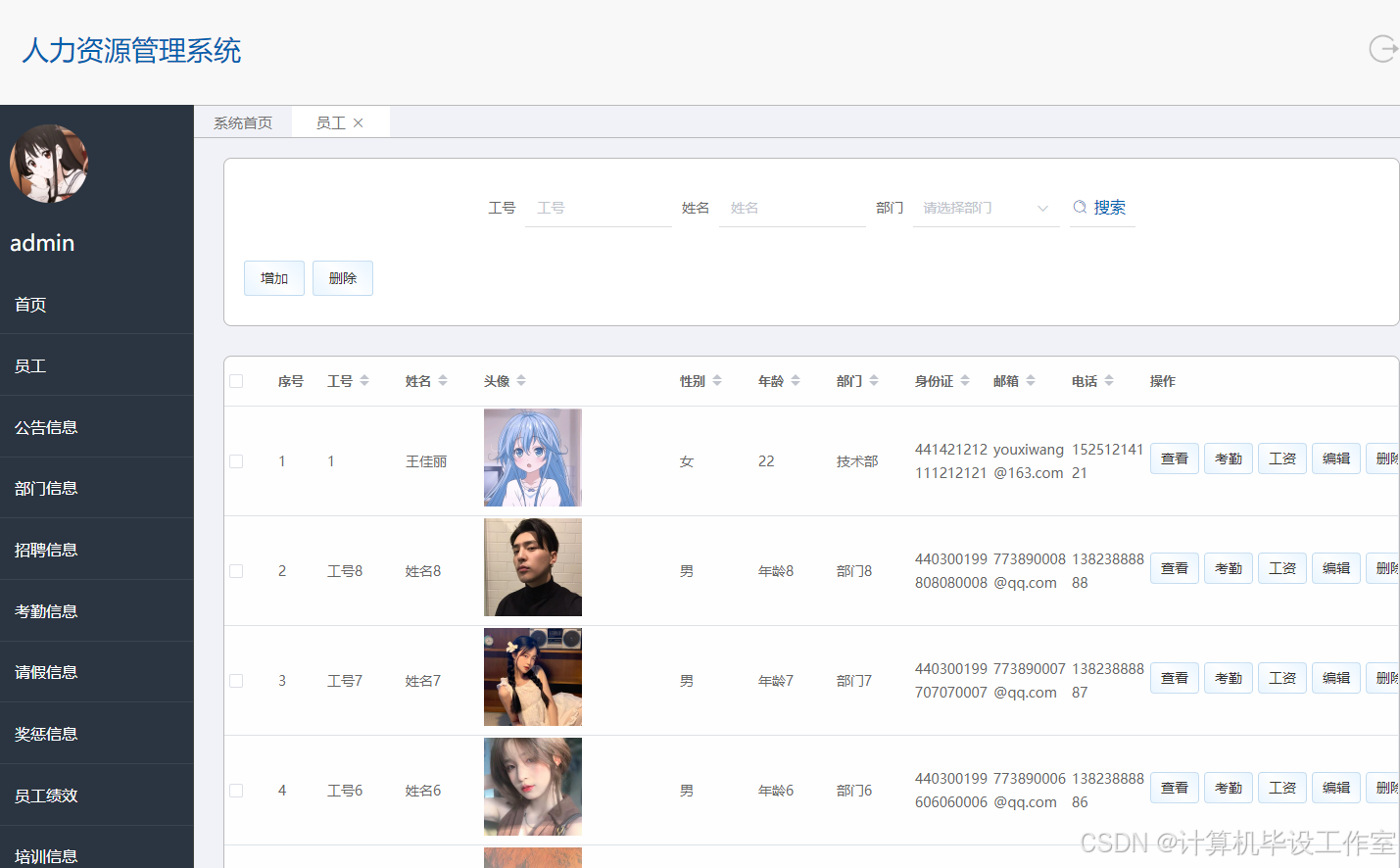Click 工资 for 姓名7
This screenshot has width=1400, height=868.
[1282, 678]
